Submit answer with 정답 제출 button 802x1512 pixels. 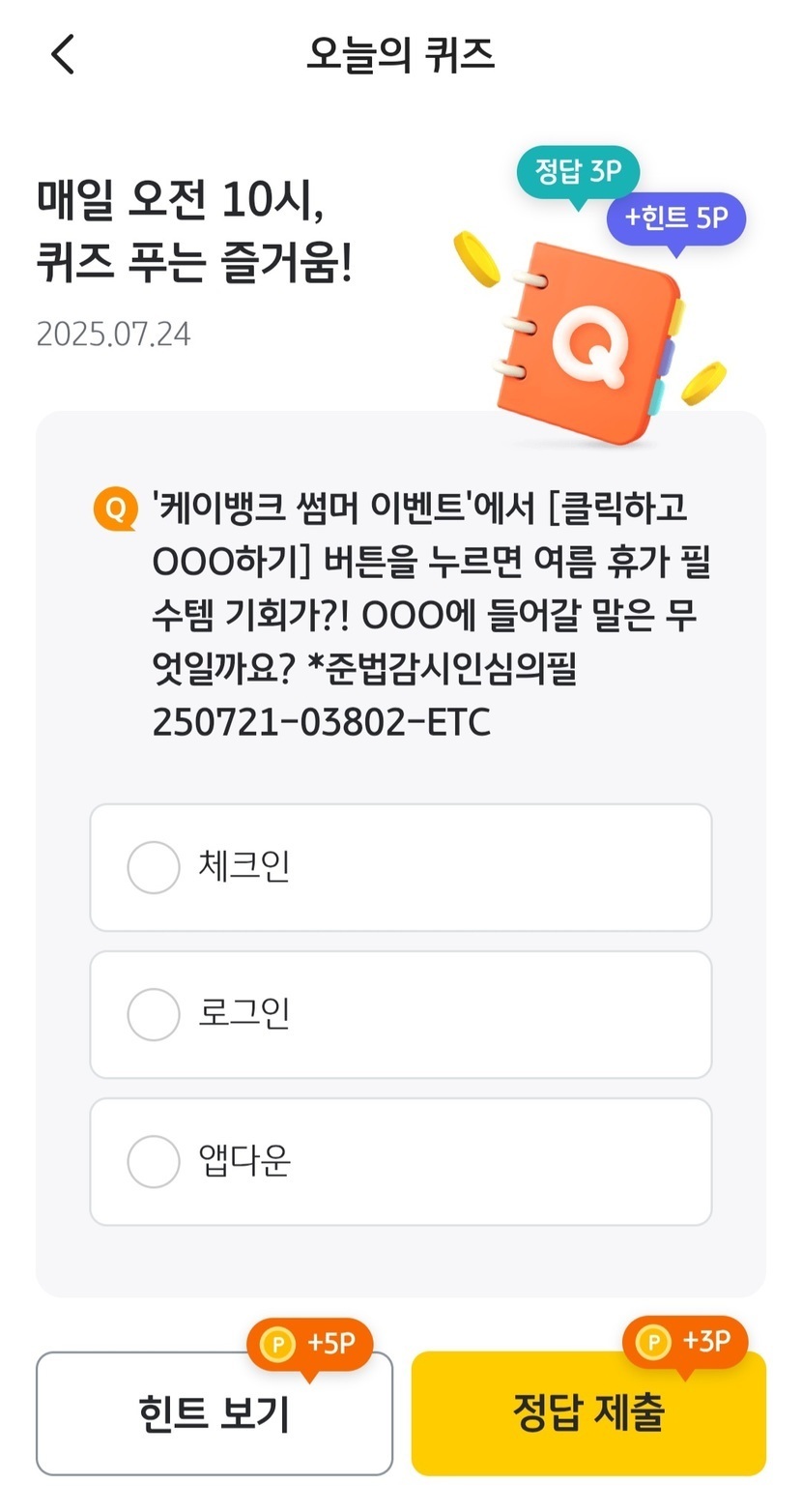click(x=588, y=1414)
